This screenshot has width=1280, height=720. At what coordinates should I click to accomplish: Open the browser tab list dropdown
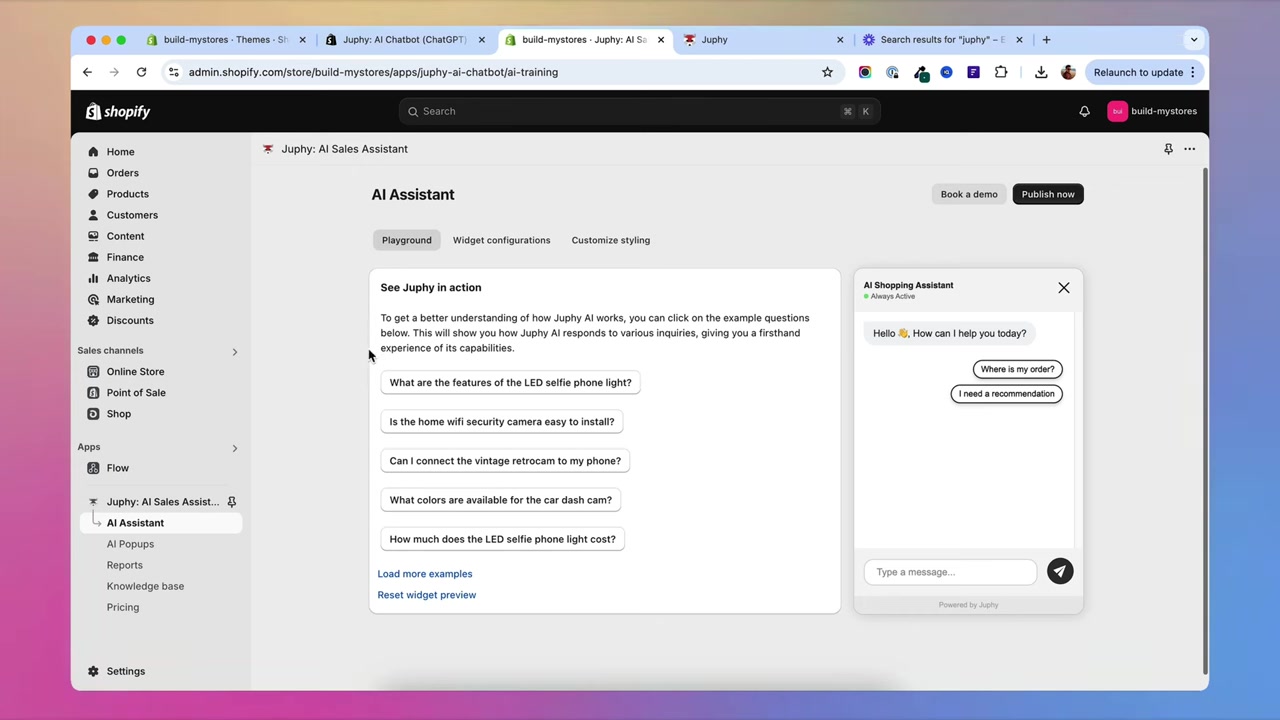coord(1193,40)
